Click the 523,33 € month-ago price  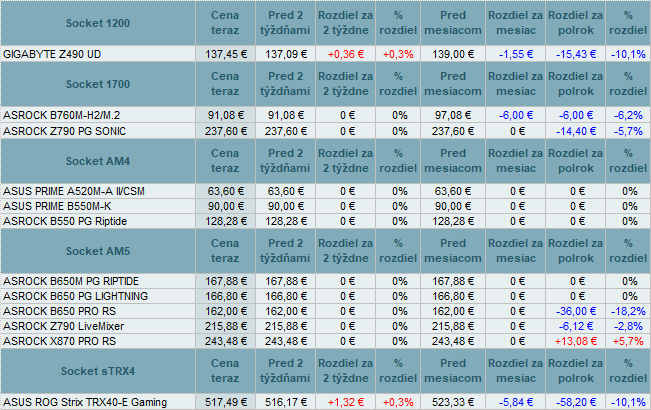click(x=453, y=402)
